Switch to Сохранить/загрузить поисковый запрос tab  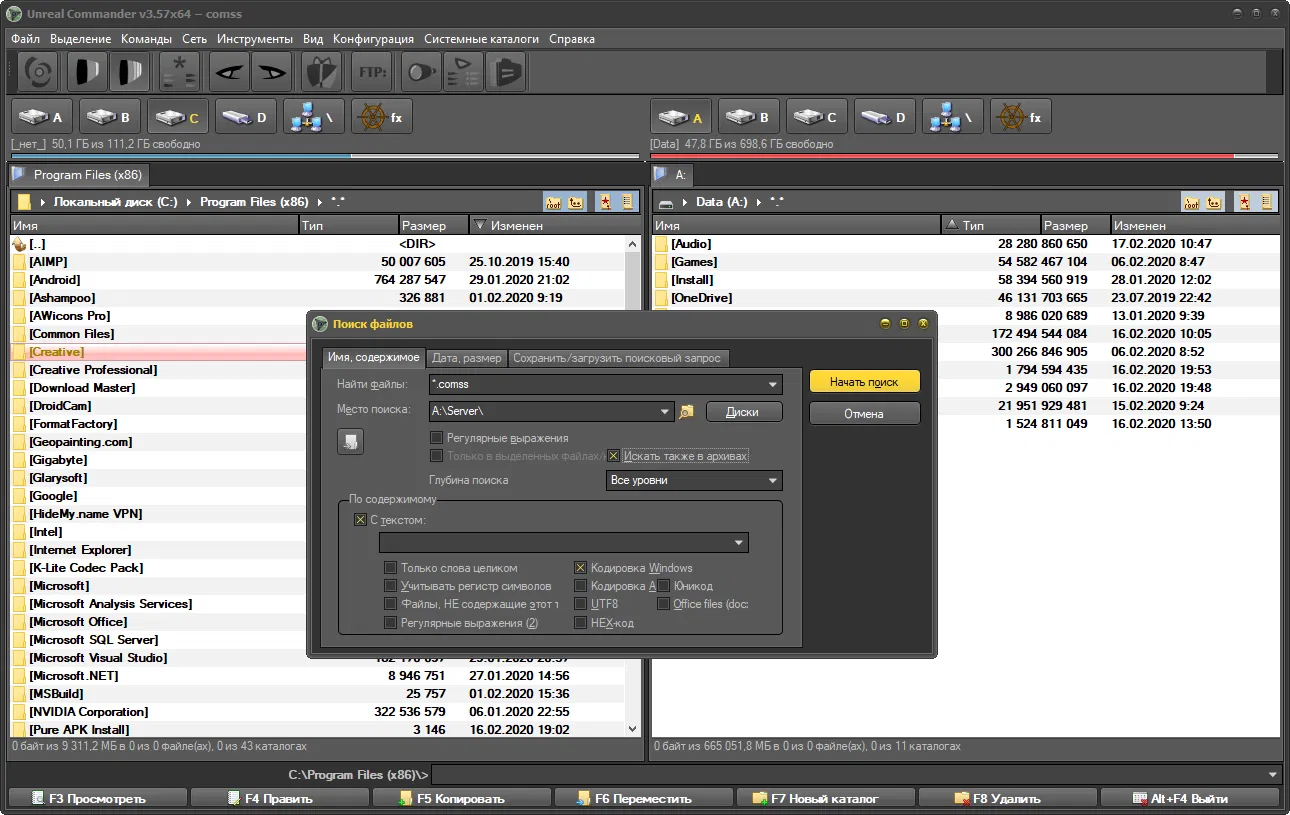tap(618, 358)
